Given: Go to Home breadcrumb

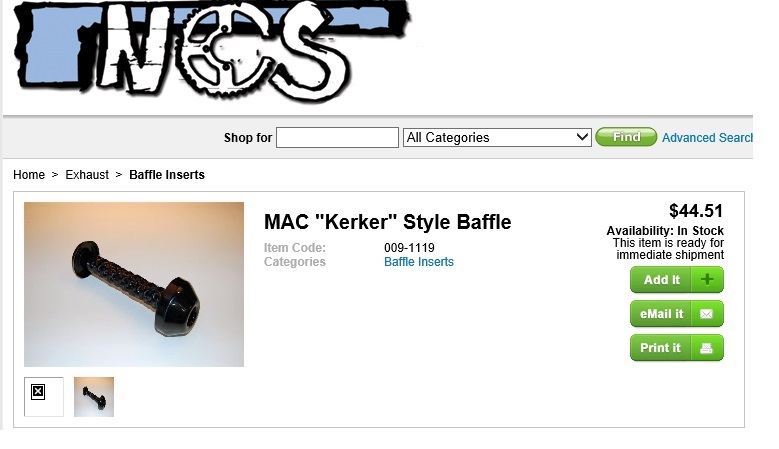Looking at the screenshot, I should 29,175.
